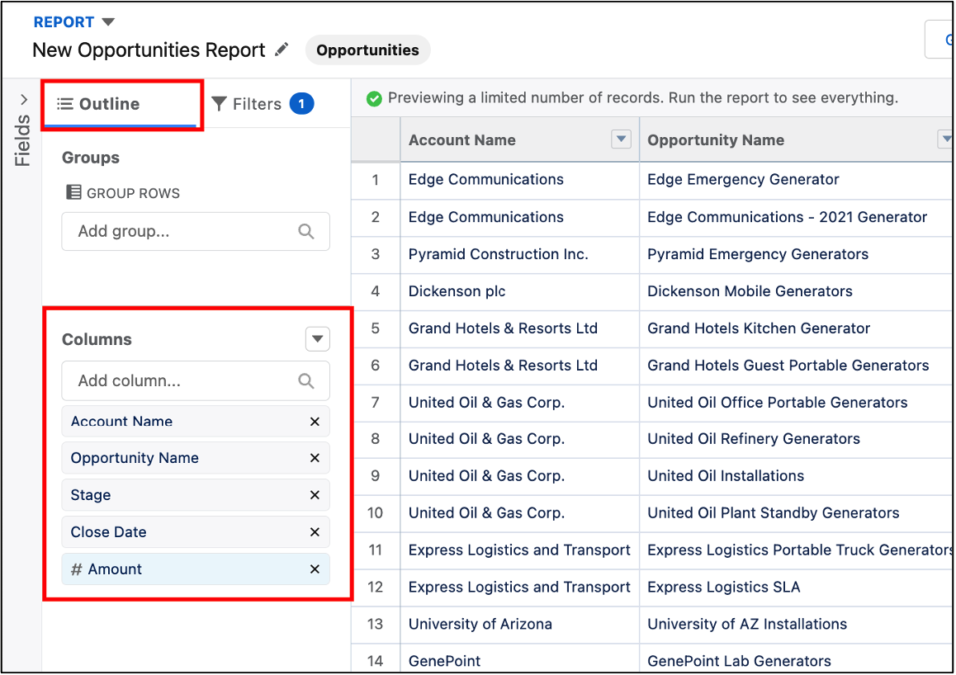Open the Edge Communications account link
The image size is (956, 675).
[x=485, y=179]
